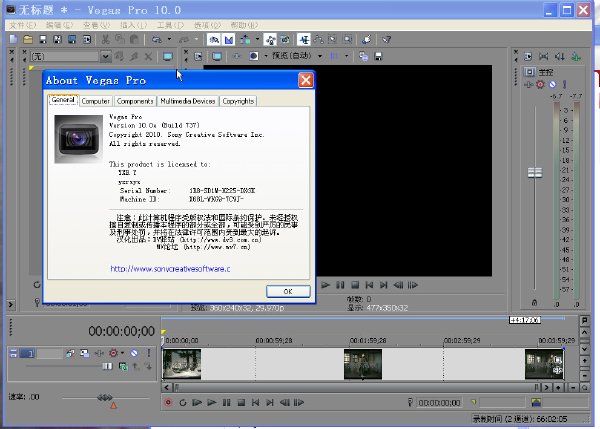Open the 工具(T) menu
Image resolution: width=600 pixels, height=429 pixels.
[170, 25]
